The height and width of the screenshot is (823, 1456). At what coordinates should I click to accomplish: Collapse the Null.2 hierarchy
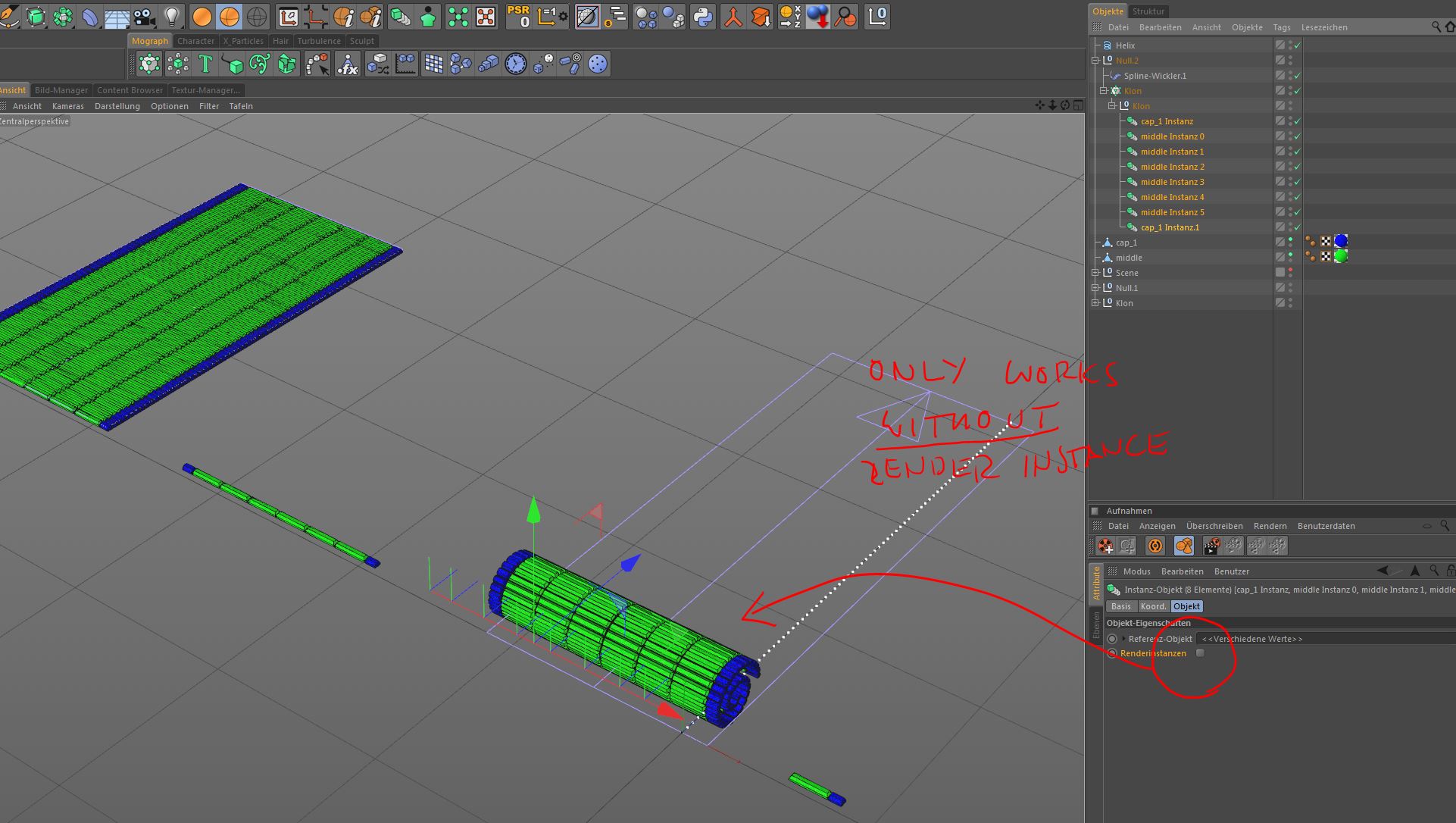(x=1095, y=61)
